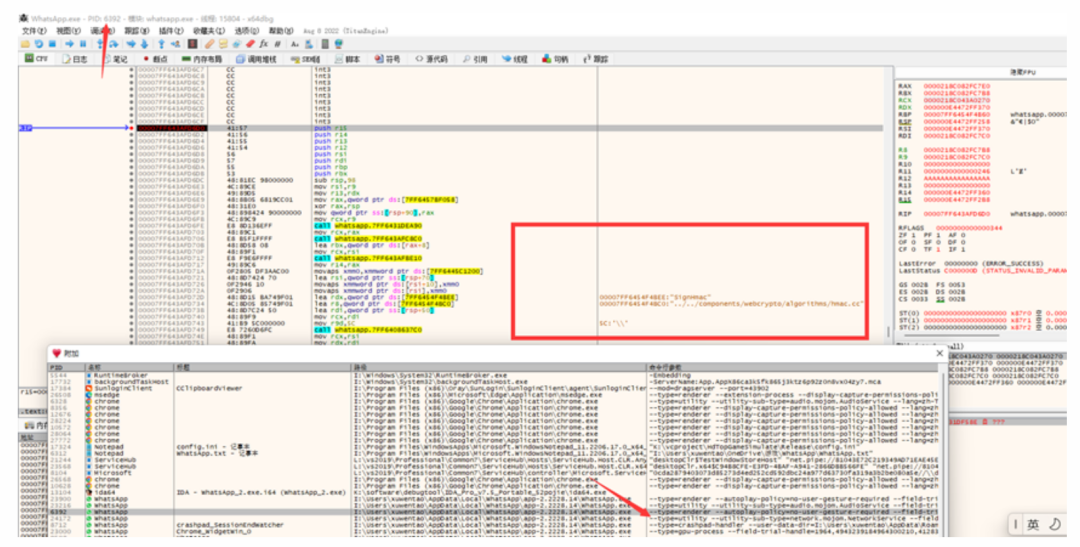
Task: Open Patches via the bandage toolbar icon
Action: (209, 44)
